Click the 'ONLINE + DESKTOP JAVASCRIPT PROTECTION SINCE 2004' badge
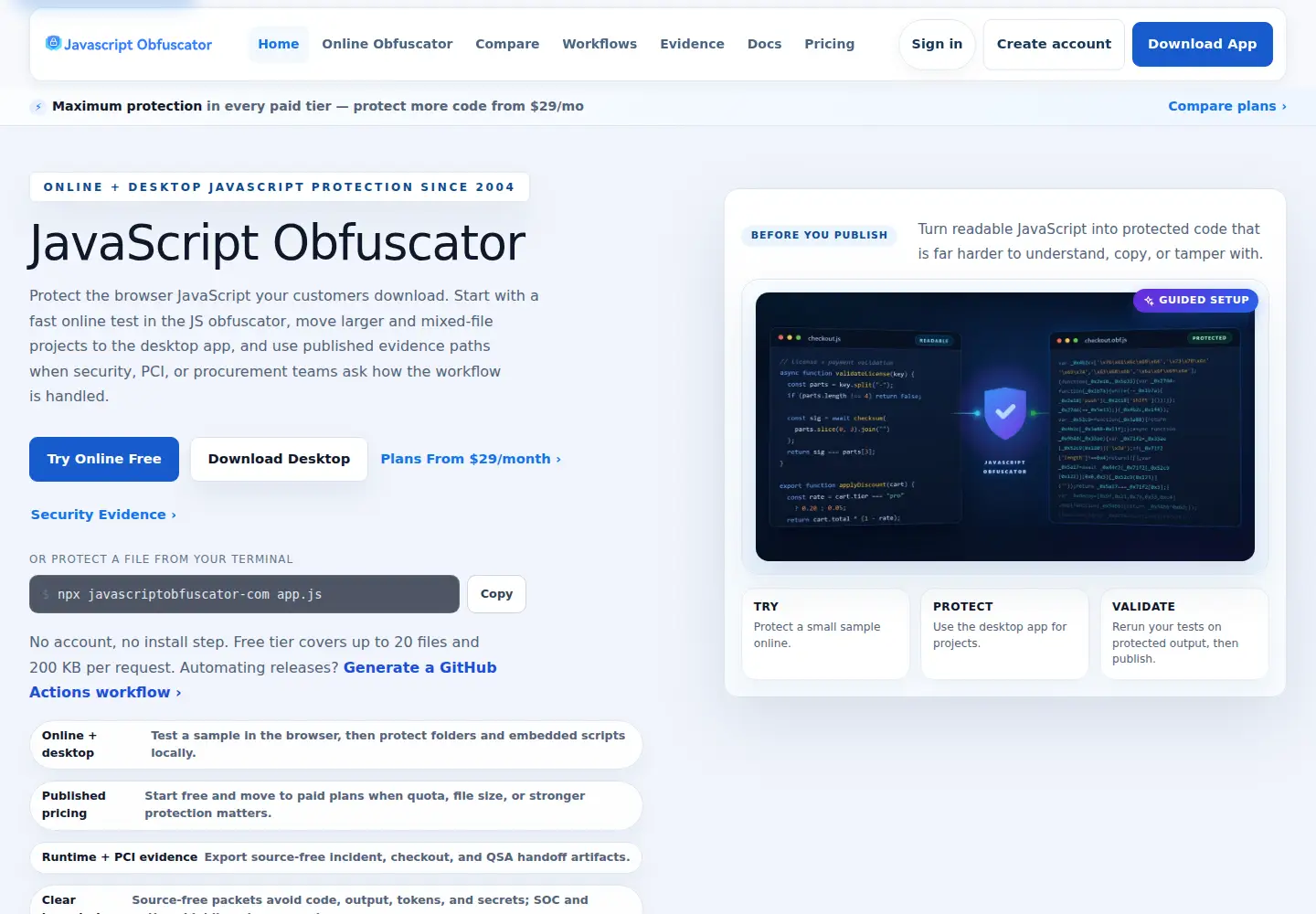This screenshot has width=1316, height=914. click(279, 187)
